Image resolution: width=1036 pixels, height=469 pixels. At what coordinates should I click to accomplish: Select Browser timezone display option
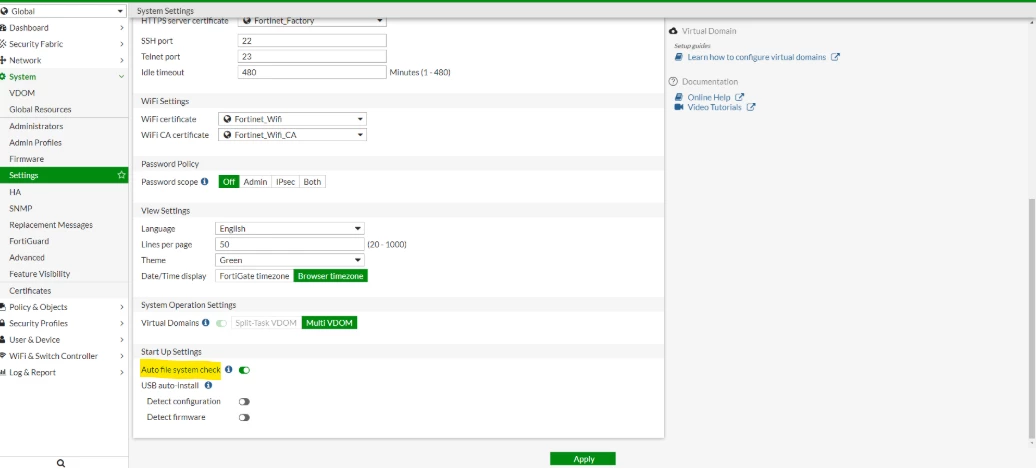point(330,276)
